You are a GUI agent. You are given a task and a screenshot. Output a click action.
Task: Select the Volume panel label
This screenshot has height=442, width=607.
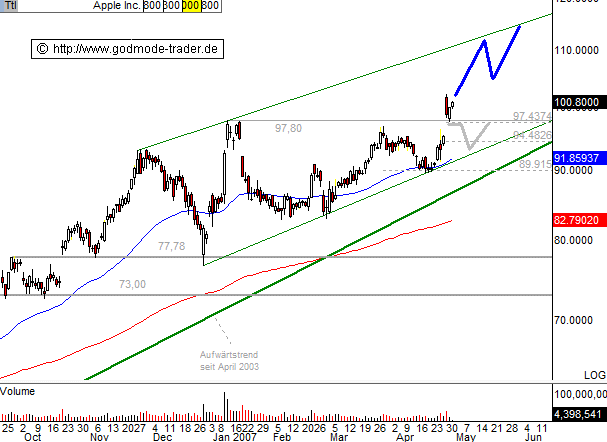click(19, 390)
